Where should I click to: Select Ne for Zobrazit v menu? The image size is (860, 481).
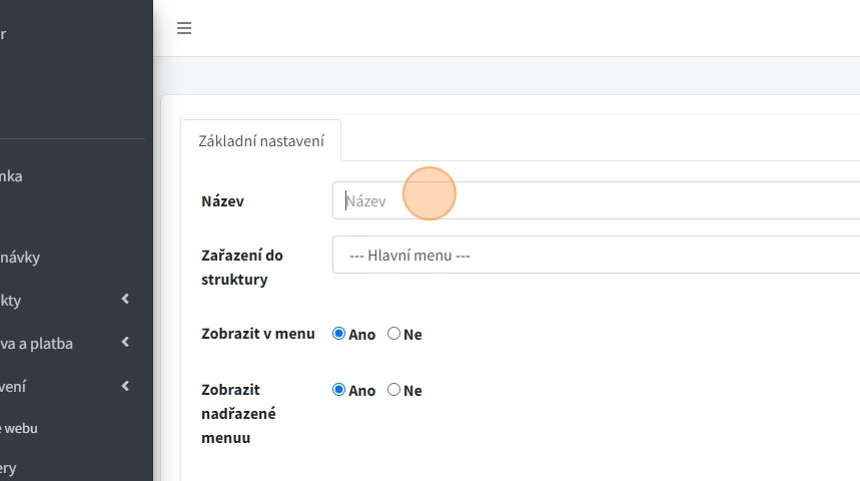(394, 334)
